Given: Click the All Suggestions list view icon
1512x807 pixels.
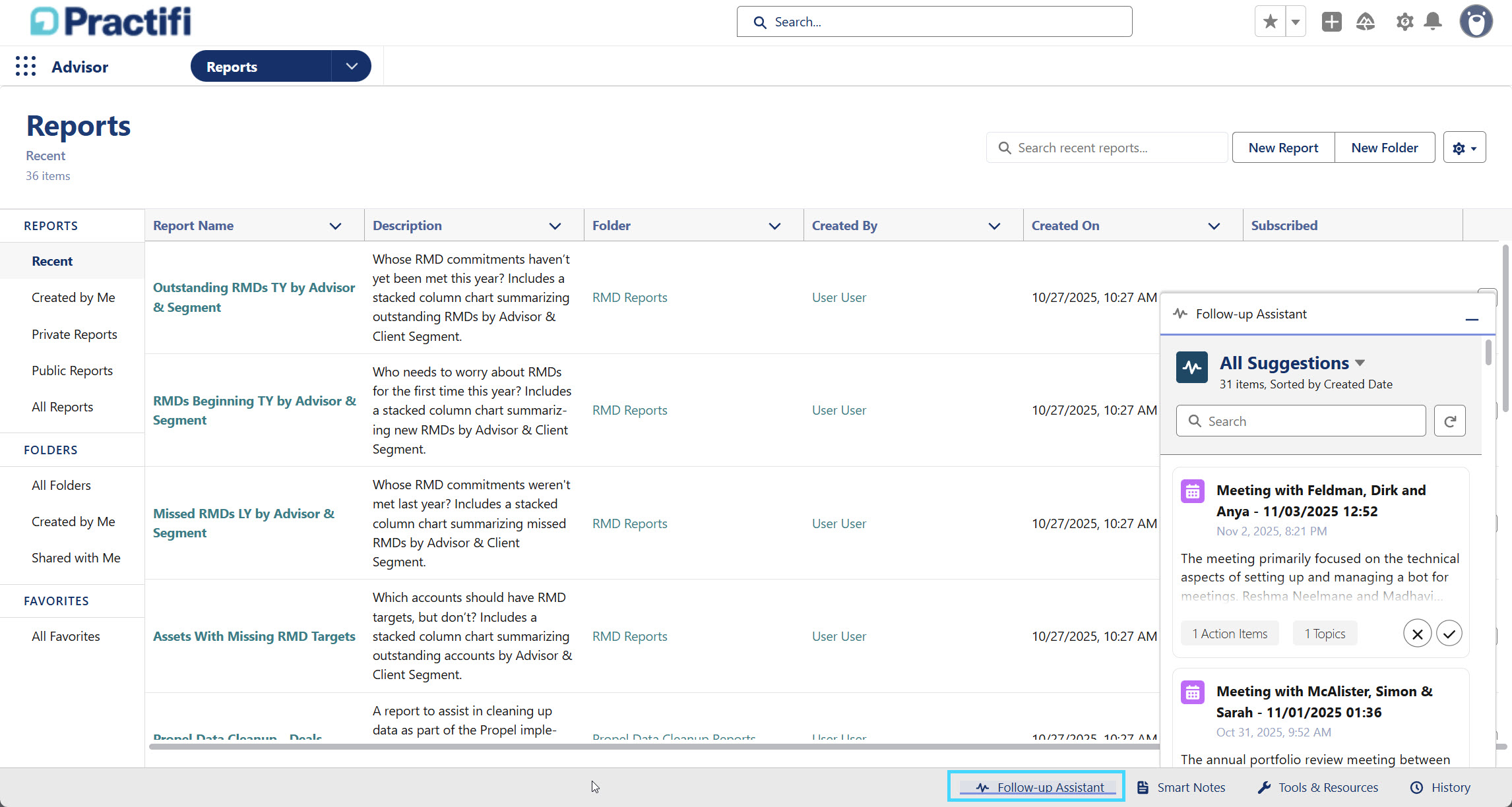Looking at the screenshot, I should click(x=1191, y=367).
